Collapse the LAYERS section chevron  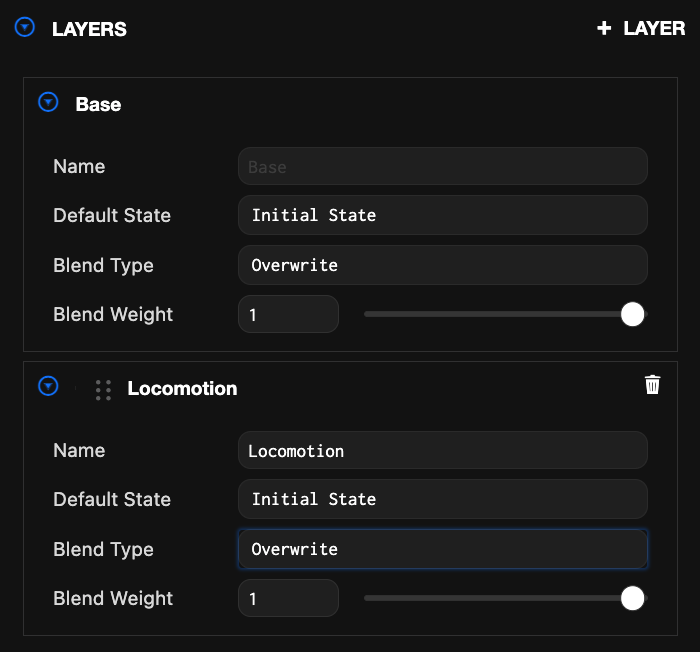point(25,28)
